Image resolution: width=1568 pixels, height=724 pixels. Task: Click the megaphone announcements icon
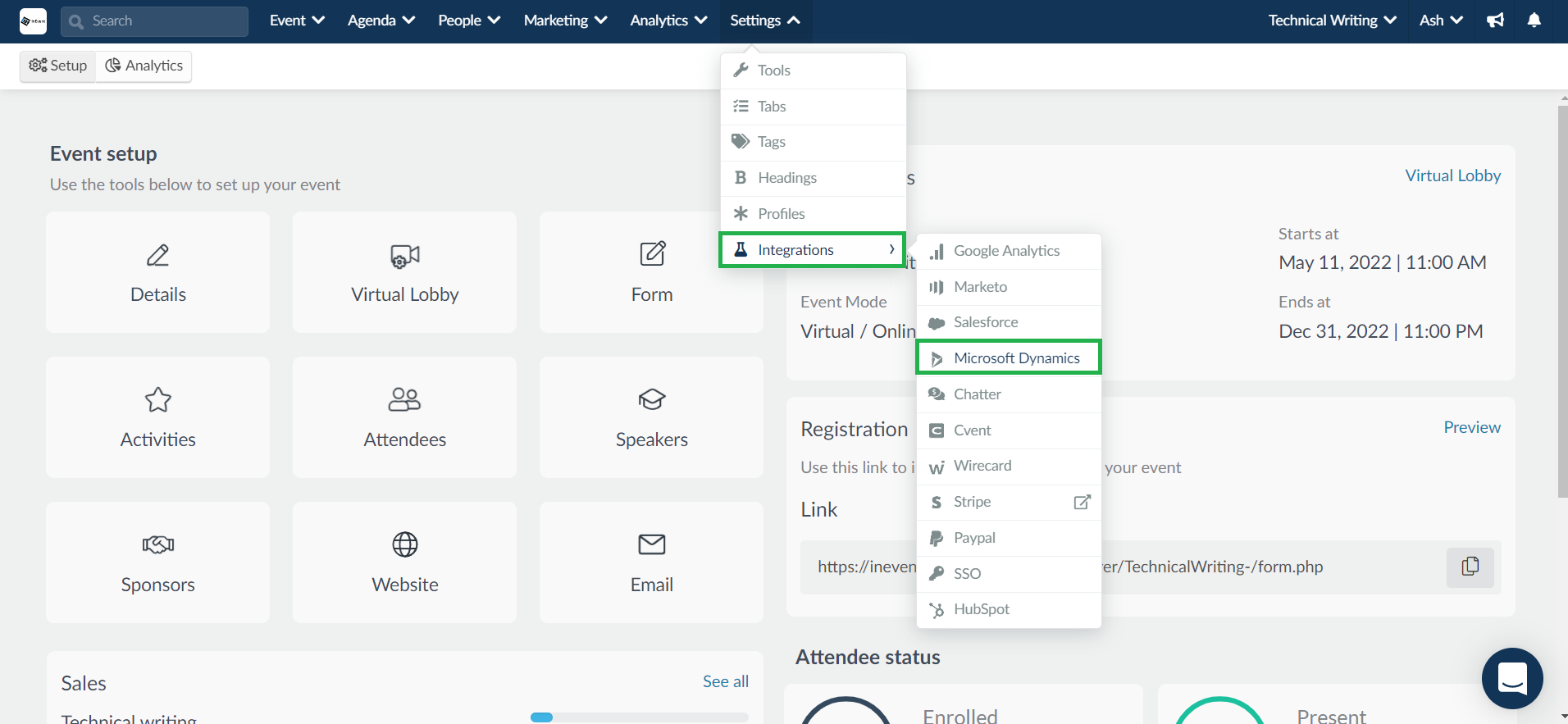pyautogui.click(x=1496, y=20)
